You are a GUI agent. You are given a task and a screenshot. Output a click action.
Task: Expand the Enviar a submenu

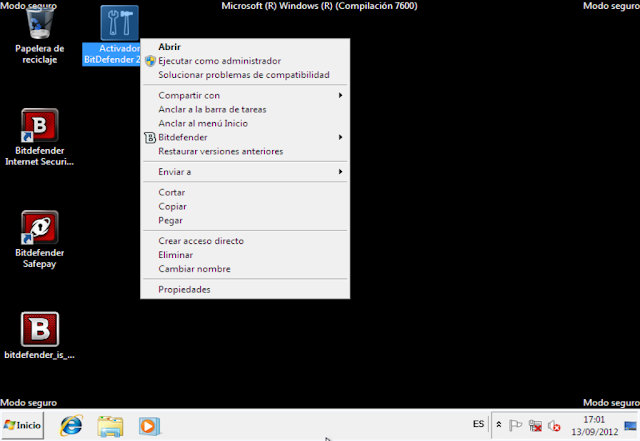tap(245, 172)
